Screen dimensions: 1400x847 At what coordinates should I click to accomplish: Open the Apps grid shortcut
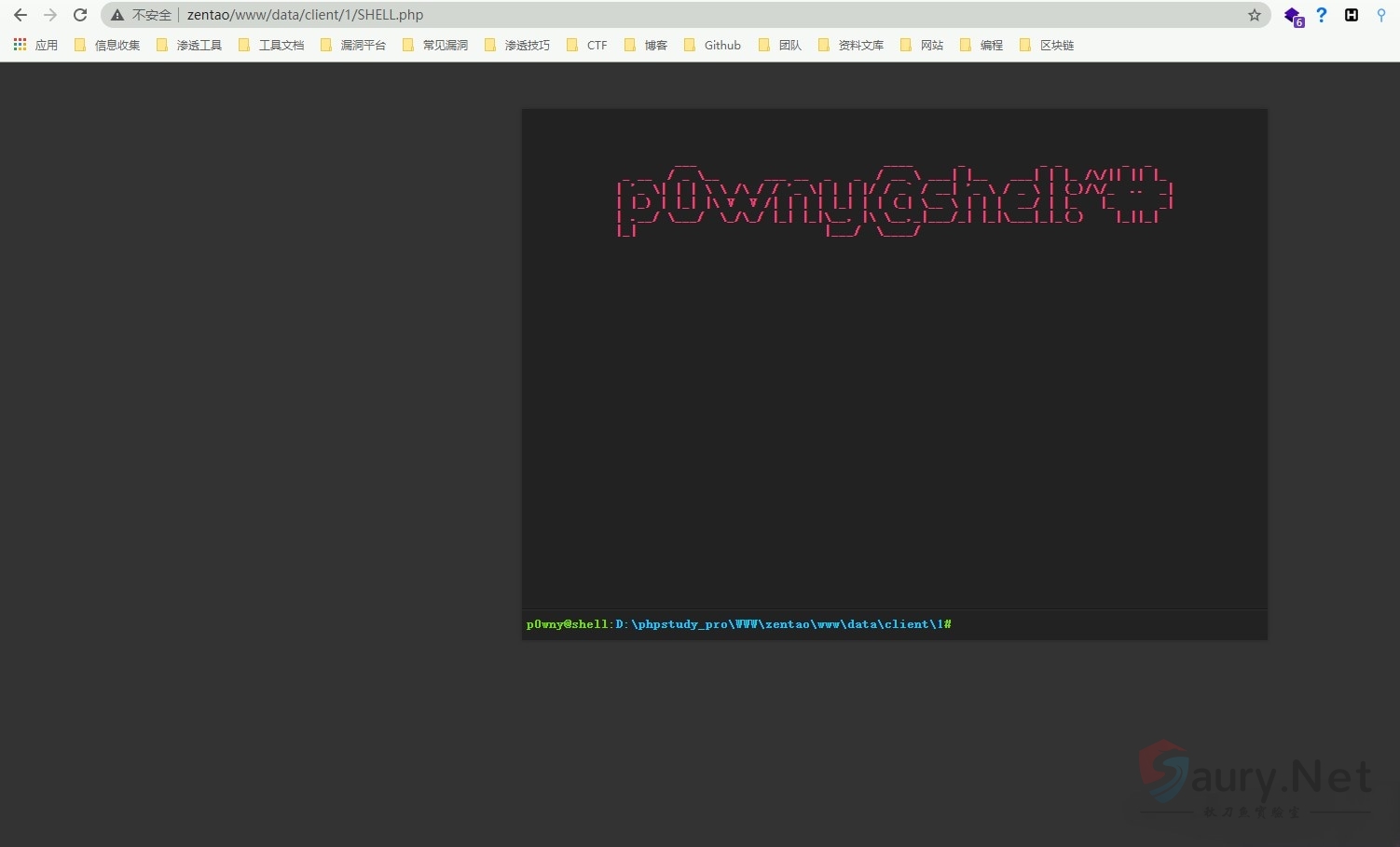pyautogui.click(x=35, y=45)
